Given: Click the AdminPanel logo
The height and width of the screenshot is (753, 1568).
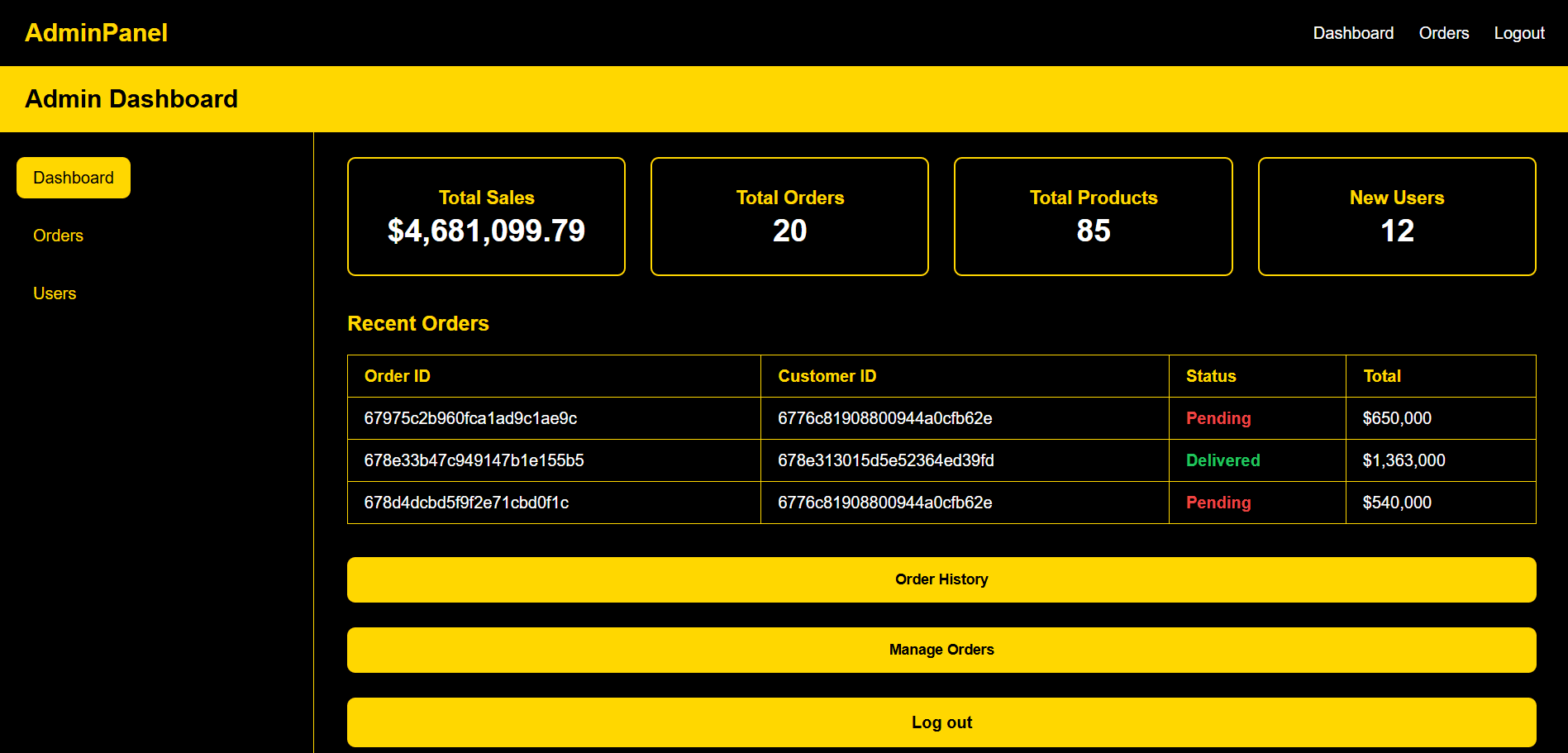Looking at the screenshot, I should click(96, 32).
